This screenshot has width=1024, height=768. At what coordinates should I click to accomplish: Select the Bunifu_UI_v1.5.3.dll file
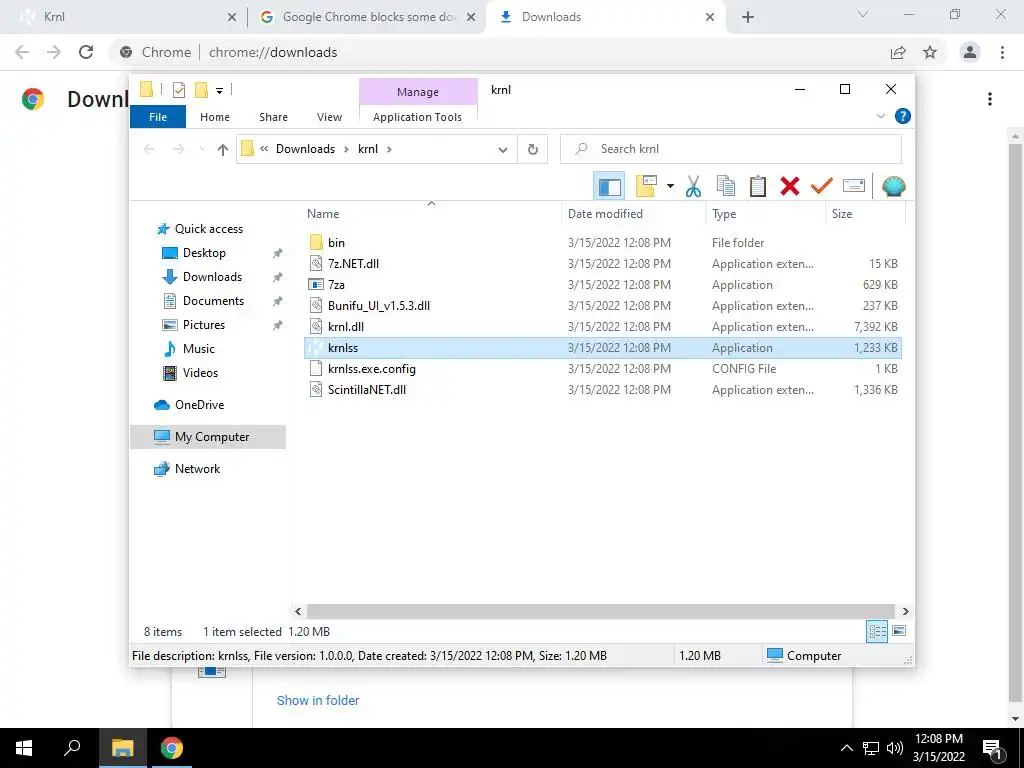click(x=603, y=306)
